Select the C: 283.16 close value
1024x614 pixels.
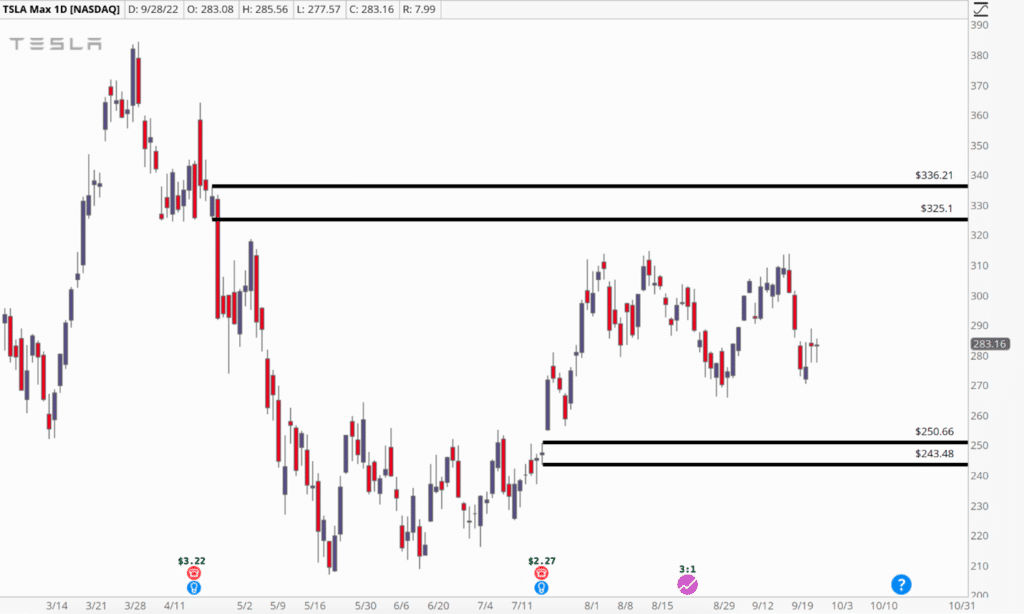[x=372, y=9]
